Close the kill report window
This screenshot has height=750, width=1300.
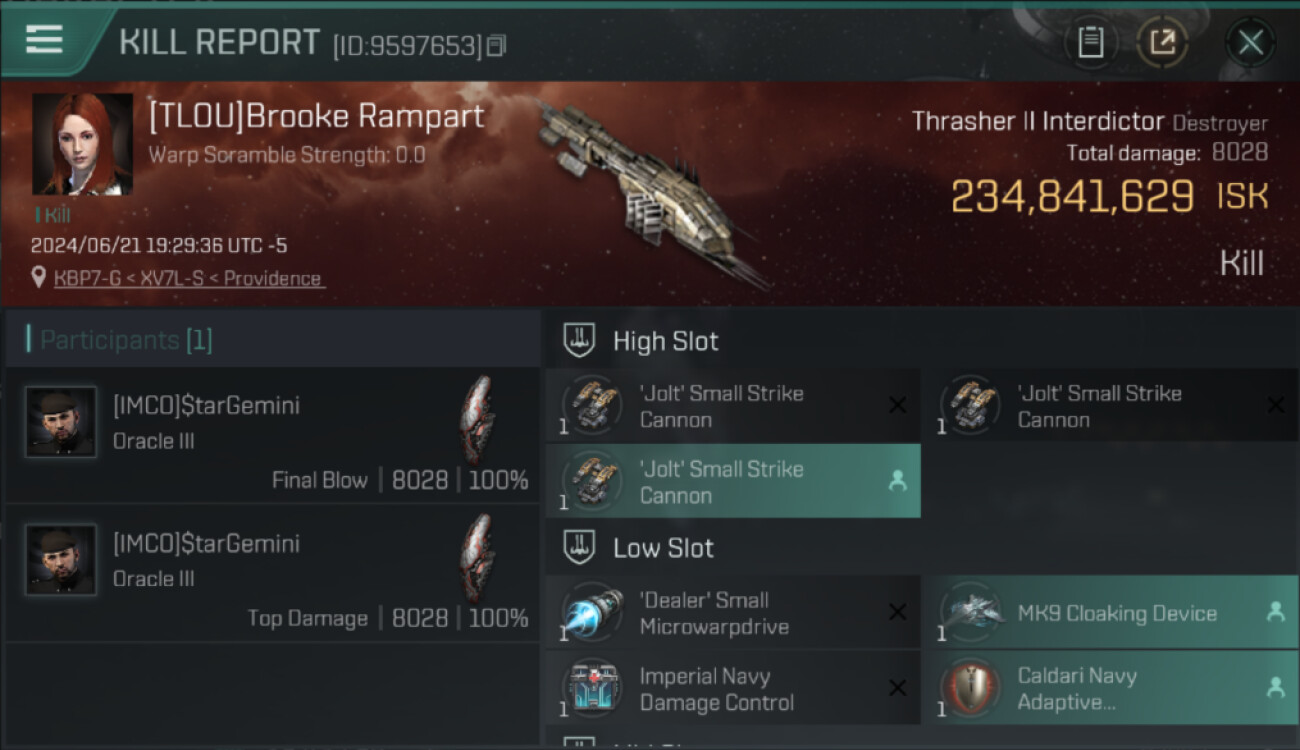pyautogui.click(x=1250, y=42)
